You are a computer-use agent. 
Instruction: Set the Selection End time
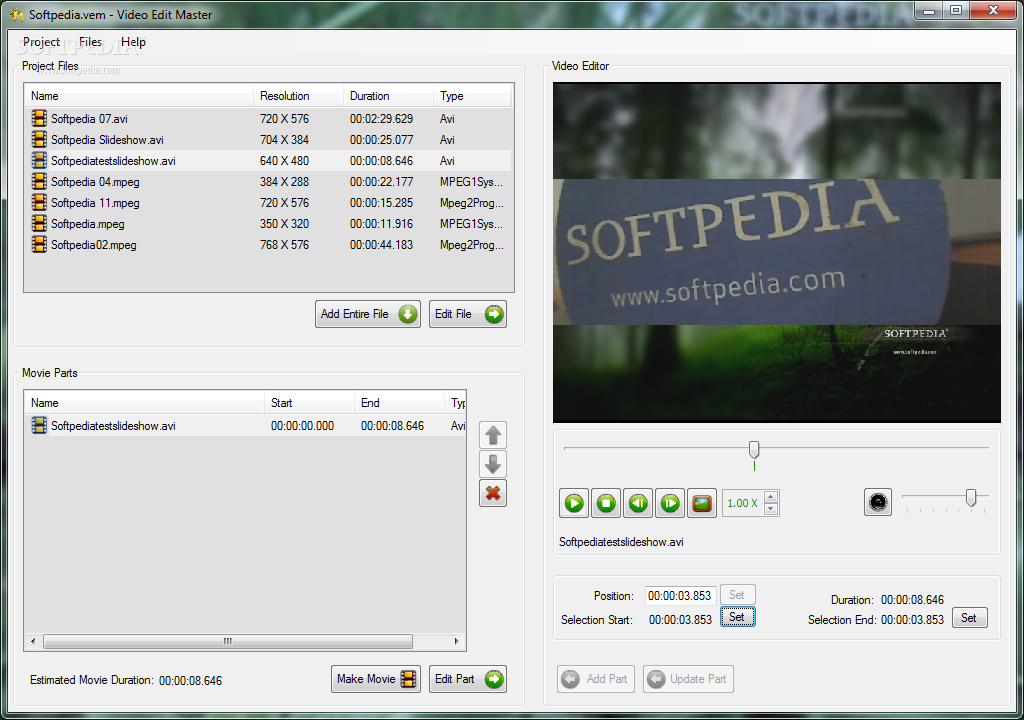969,617
